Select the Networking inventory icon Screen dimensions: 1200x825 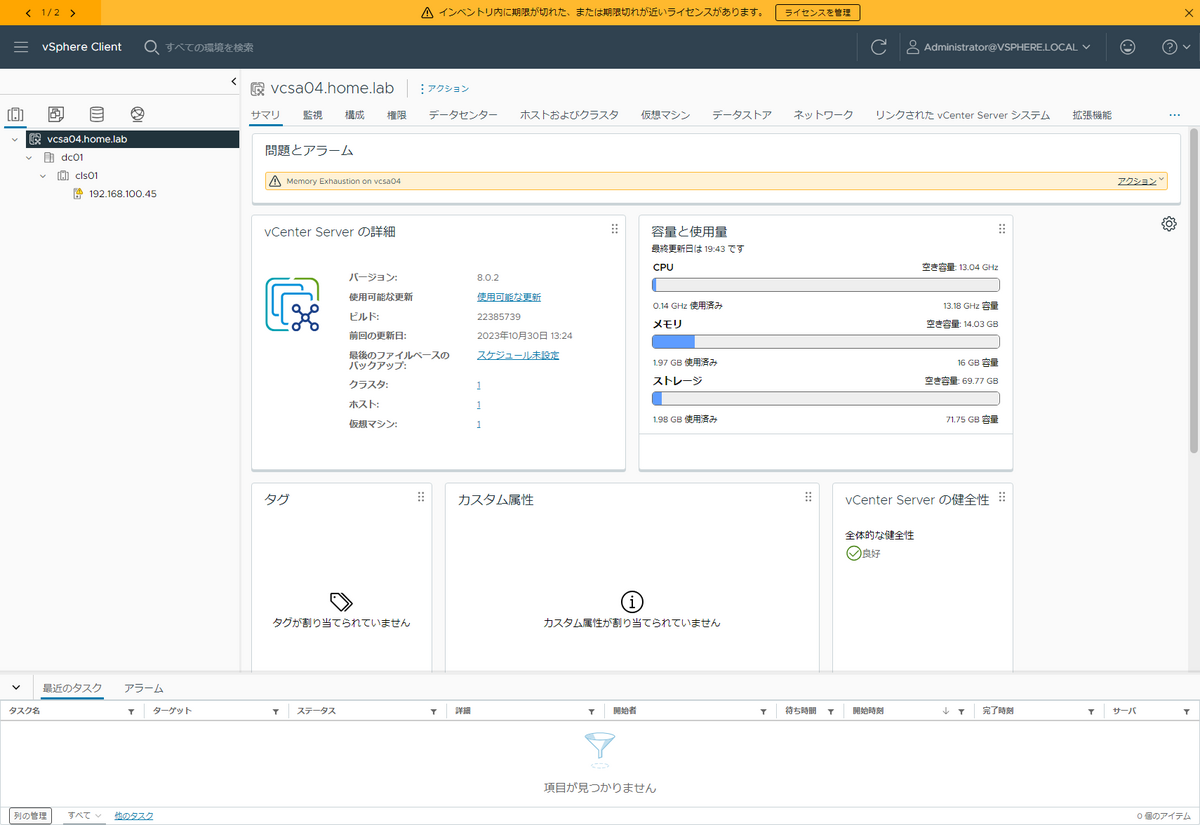[137, 114]
